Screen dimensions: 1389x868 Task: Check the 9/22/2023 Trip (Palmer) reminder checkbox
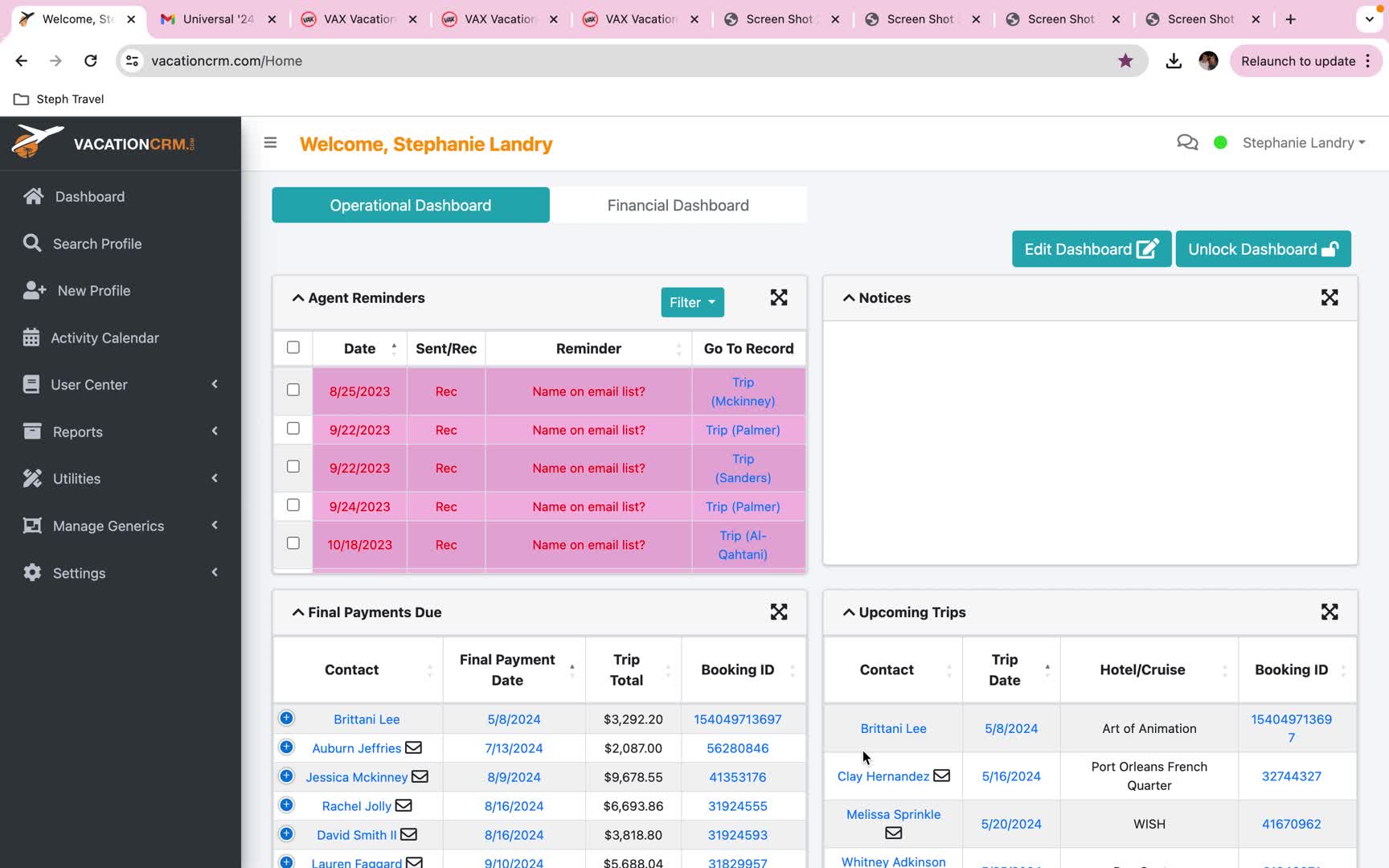point(293,428)
